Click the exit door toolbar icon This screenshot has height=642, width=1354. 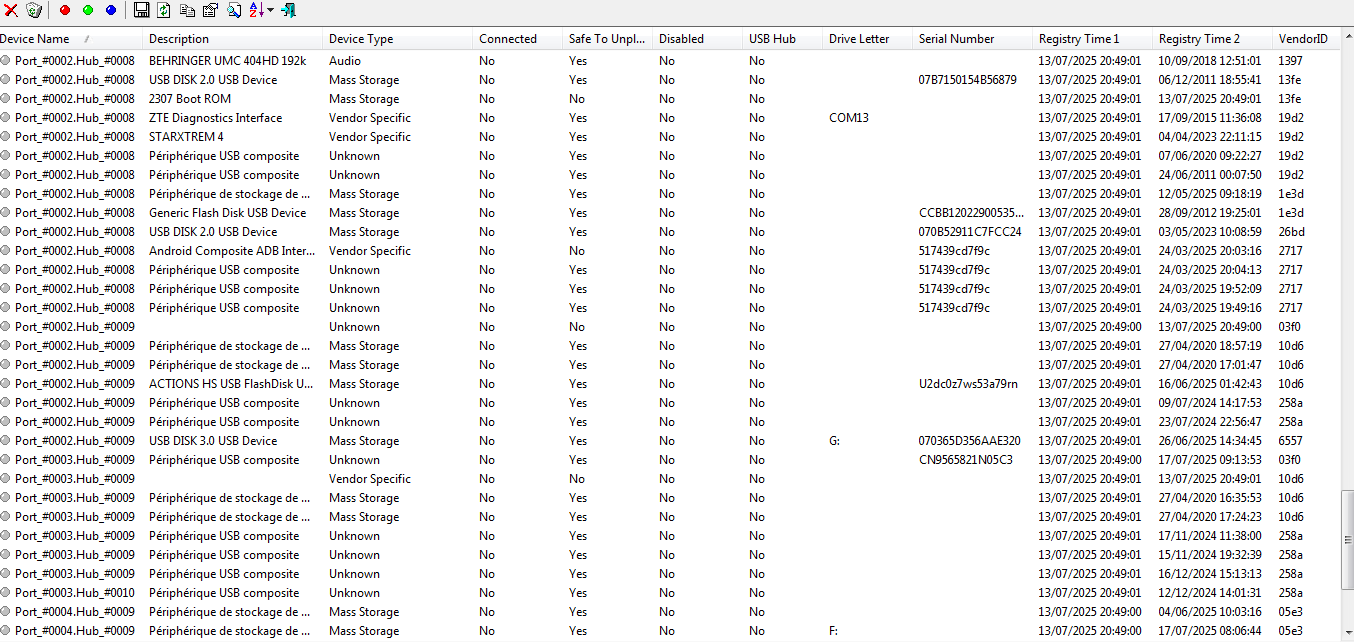pos(289,10)
